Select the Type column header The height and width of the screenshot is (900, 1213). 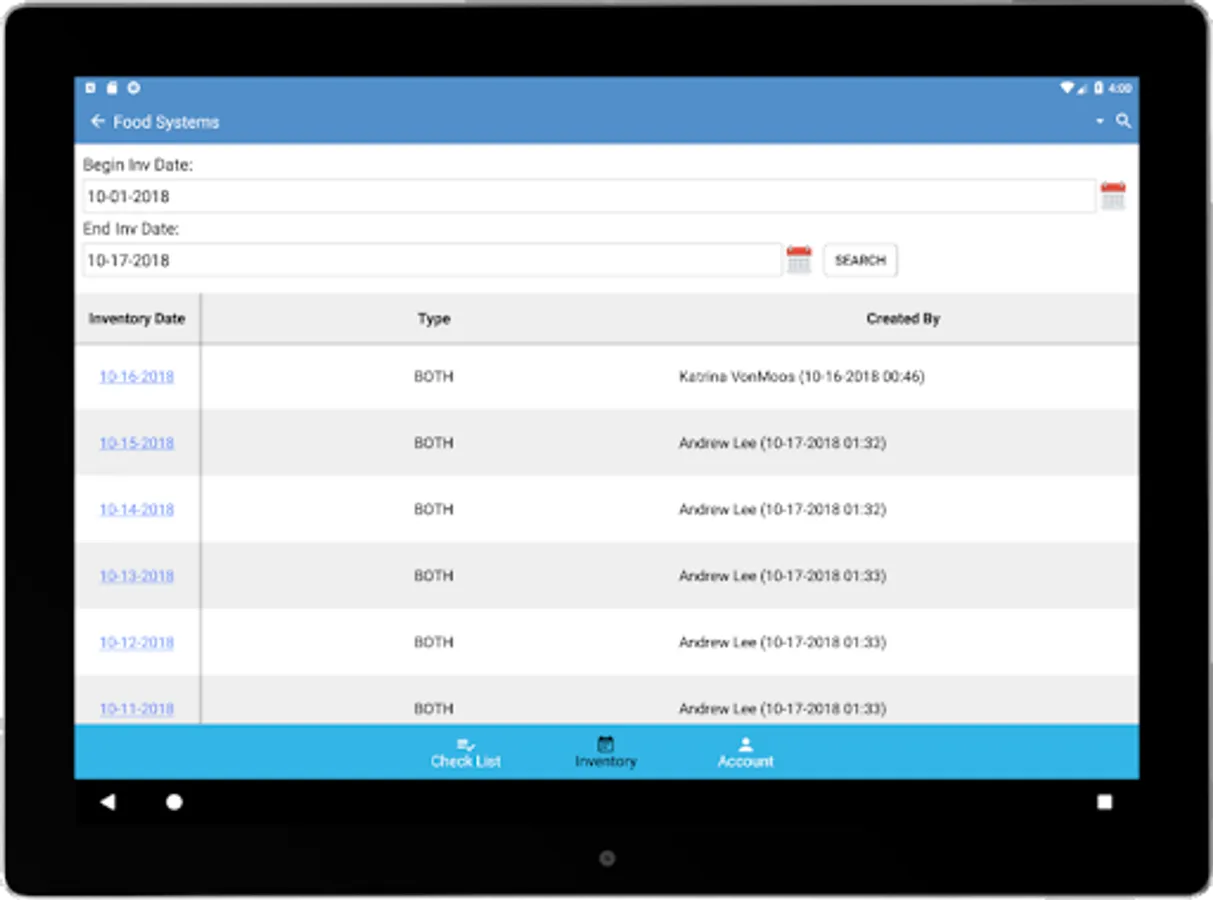434,319
